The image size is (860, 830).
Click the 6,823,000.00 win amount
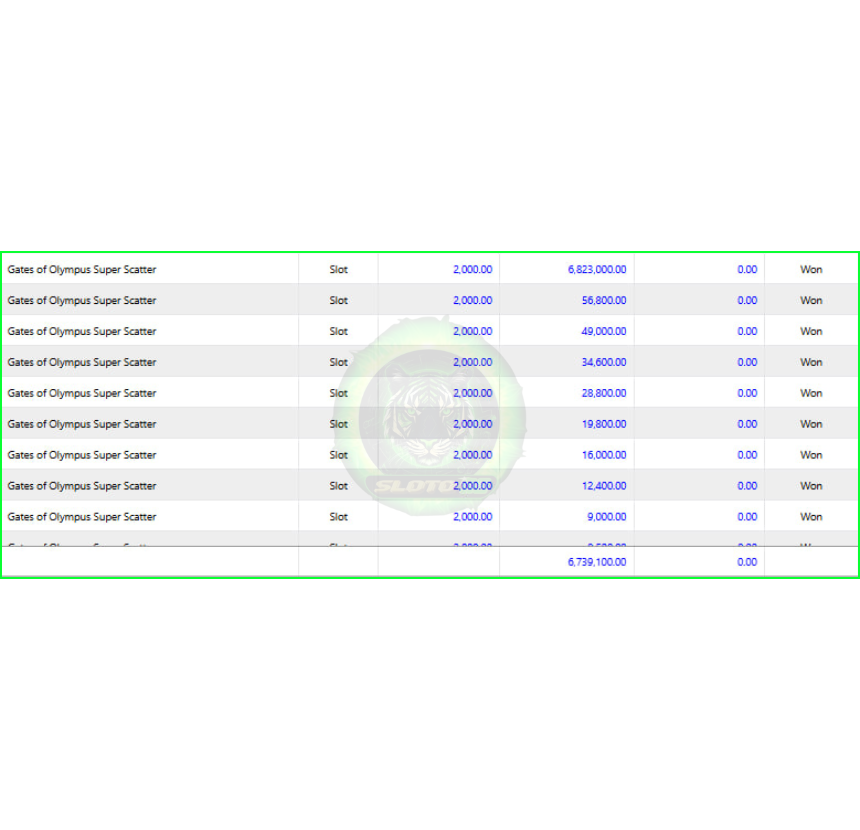click(x=597, y=269)
